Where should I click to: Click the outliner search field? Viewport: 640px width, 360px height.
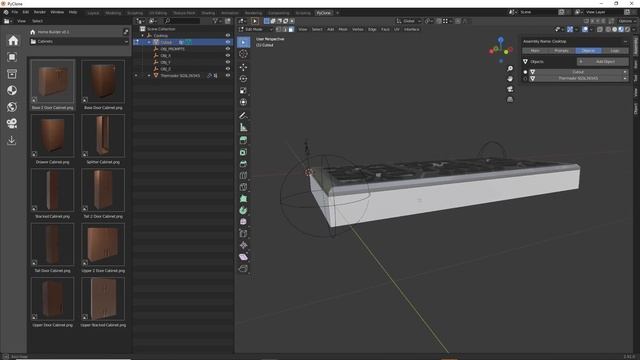(182, 21)
